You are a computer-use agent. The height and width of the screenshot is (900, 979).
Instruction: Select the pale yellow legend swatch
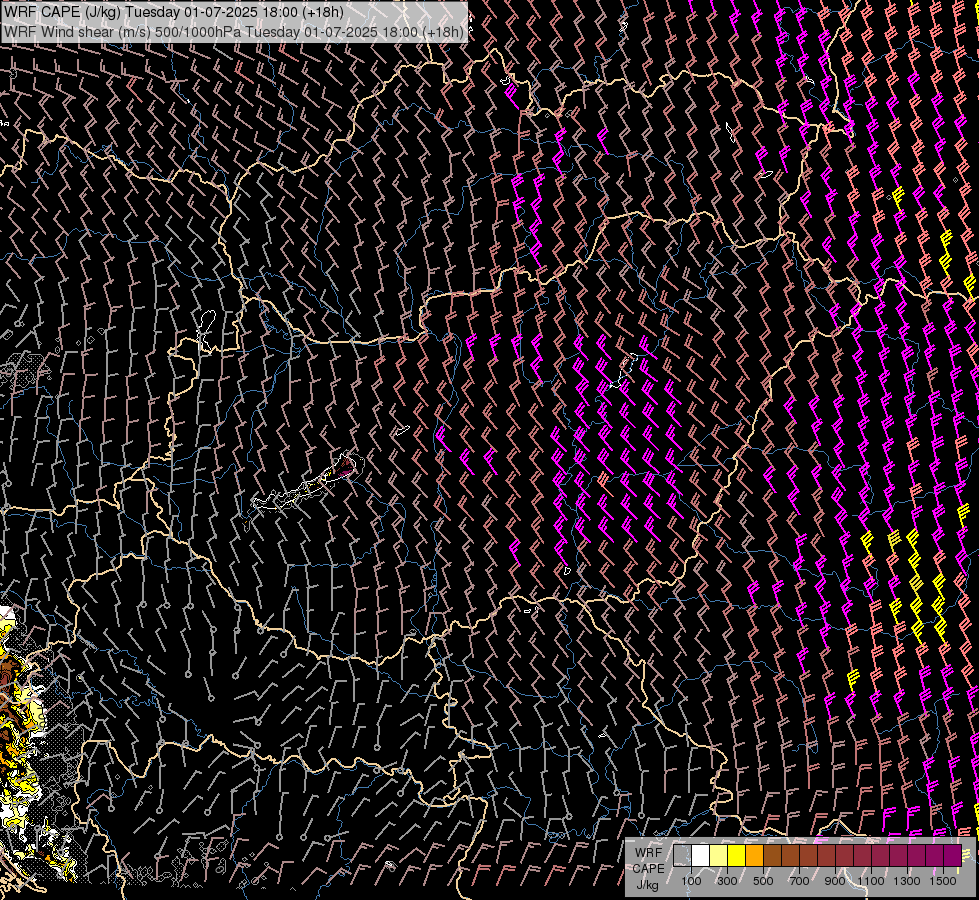tap(719, 855)
